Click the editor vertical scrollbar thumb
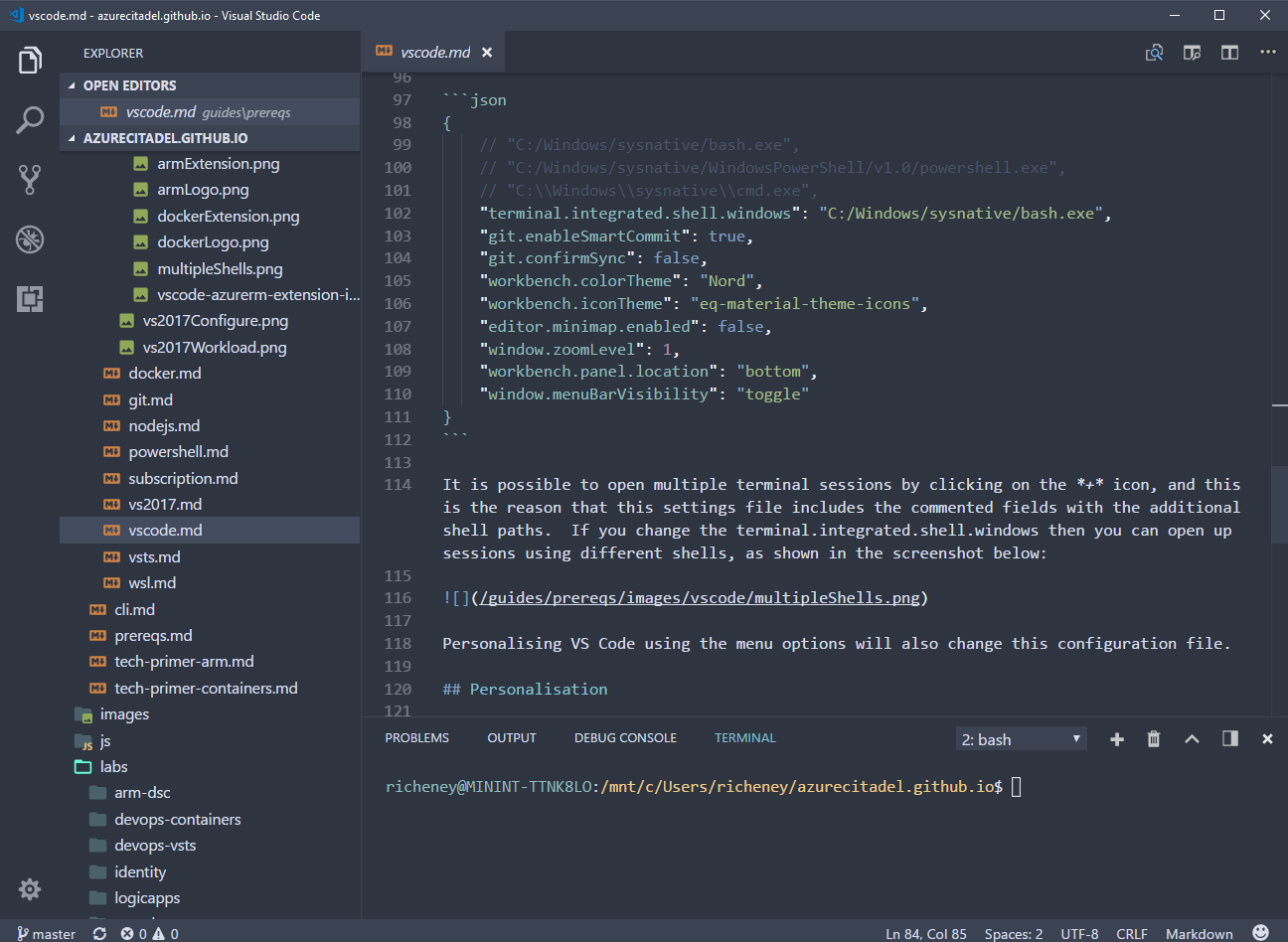This screenshot has height=942, width=1288. [x=1279, y=504]
